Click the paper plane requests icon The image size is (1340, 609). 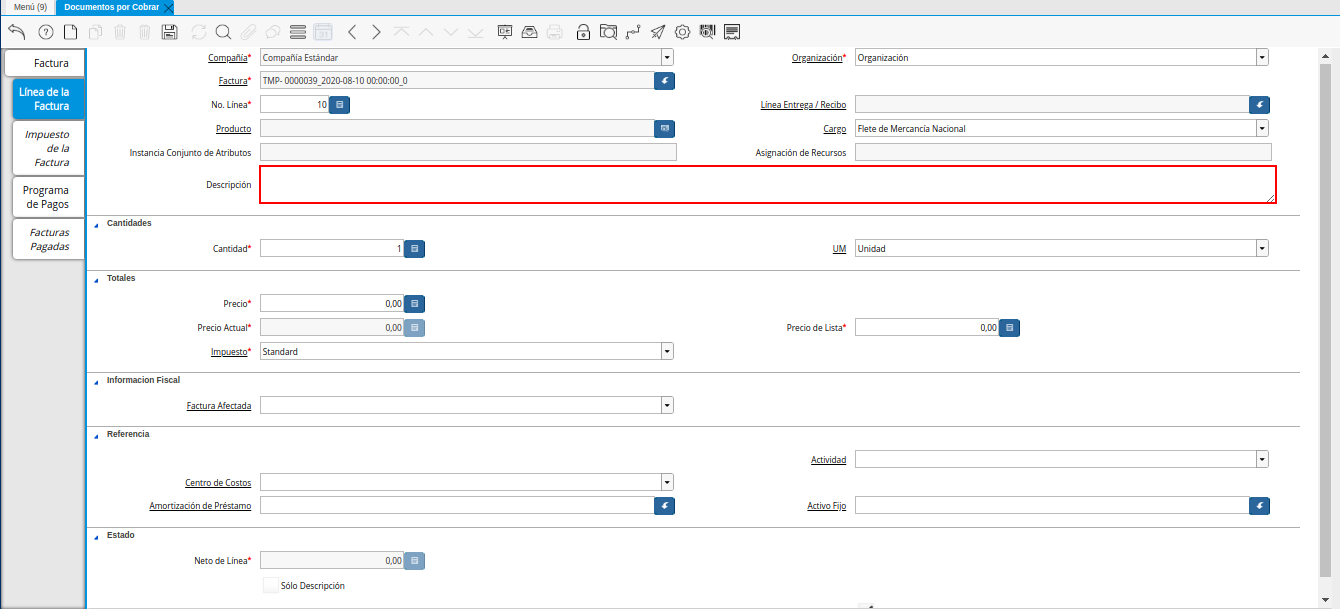(x=658, y=32)
